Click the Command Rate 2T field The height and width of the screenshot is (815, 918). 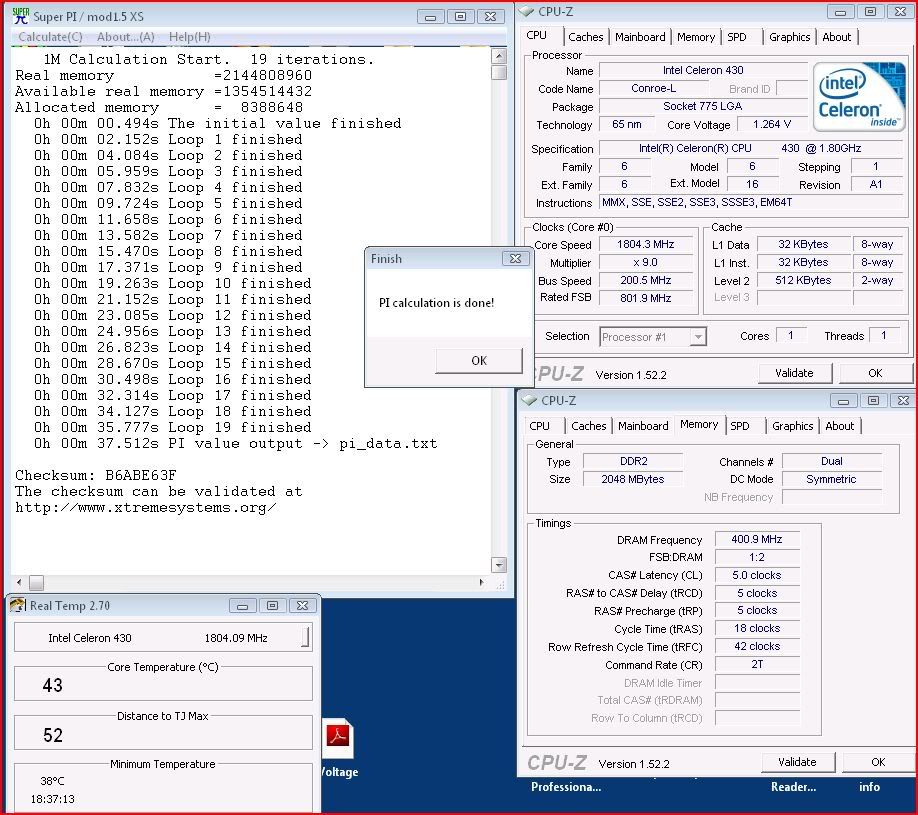pyautogui.click(x=756, y=664)
